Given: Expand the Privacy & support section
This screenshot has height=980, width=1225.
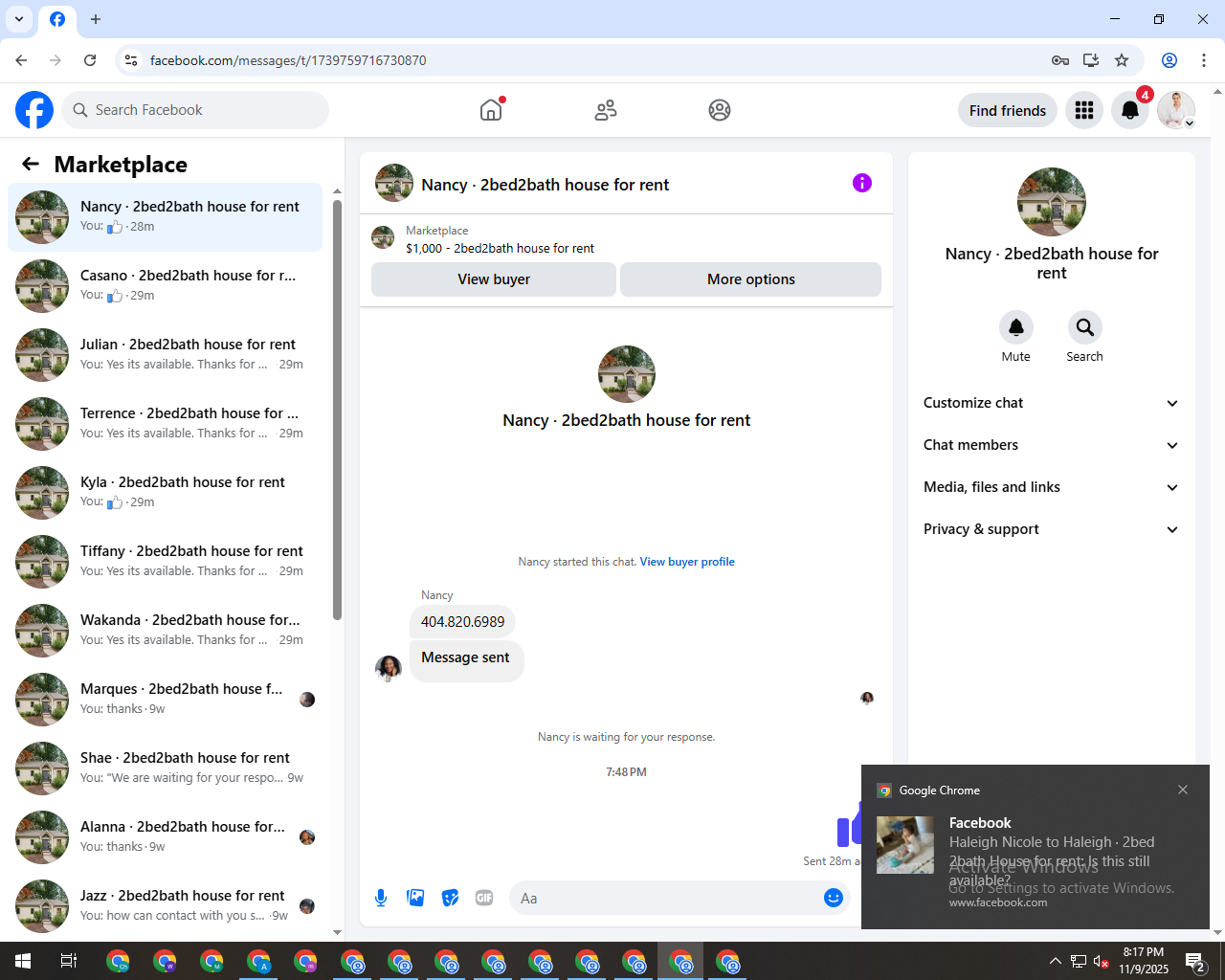Looking at the screenshot, I should [1051, 529].
